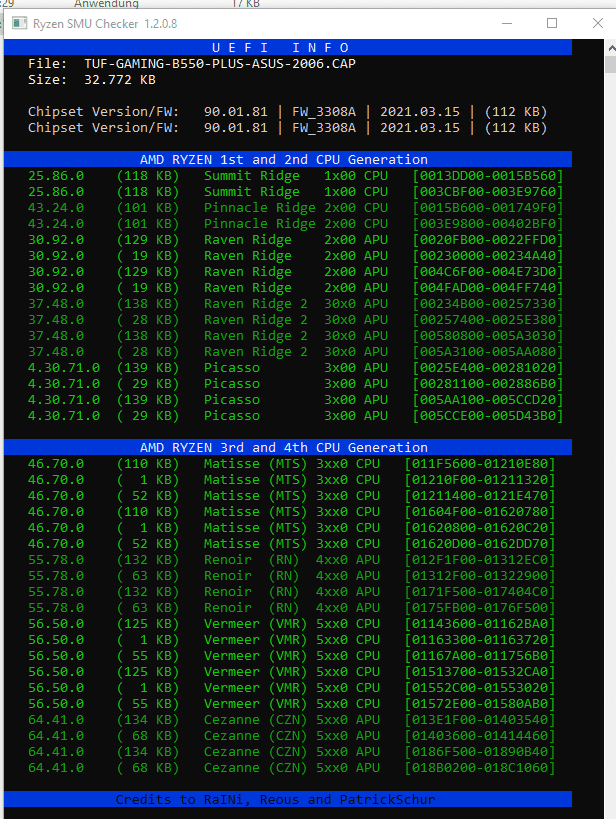Click Renoir address [012F1F00-01312EC0]
The width and height of the screenshot is (616, 819).
coord(480,560)
